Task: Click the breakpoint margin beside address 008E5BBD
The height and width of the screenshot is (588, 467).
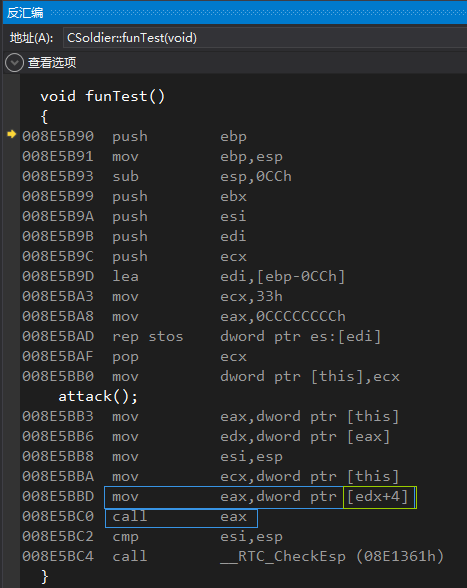Action: (x=11, y=496)
